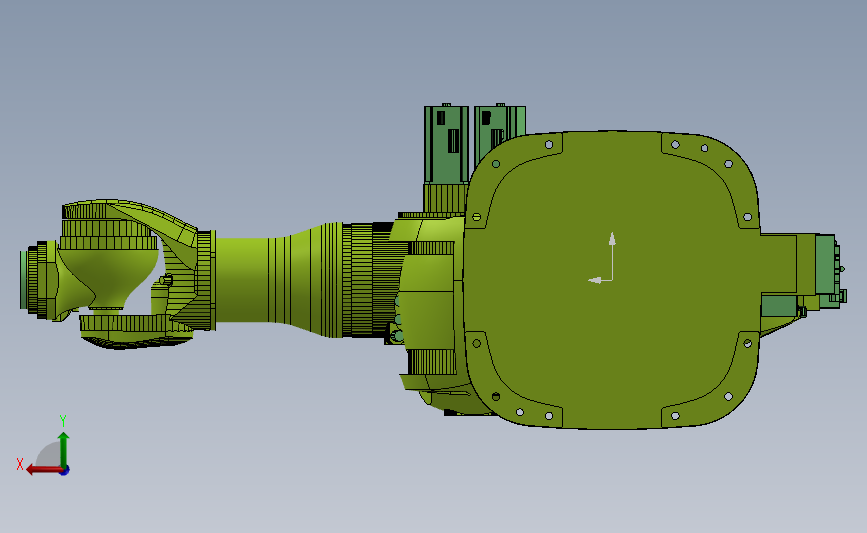Click the blue Z axis dot on the triad
The image size is (867, 533).
click(x=65, y=471)
